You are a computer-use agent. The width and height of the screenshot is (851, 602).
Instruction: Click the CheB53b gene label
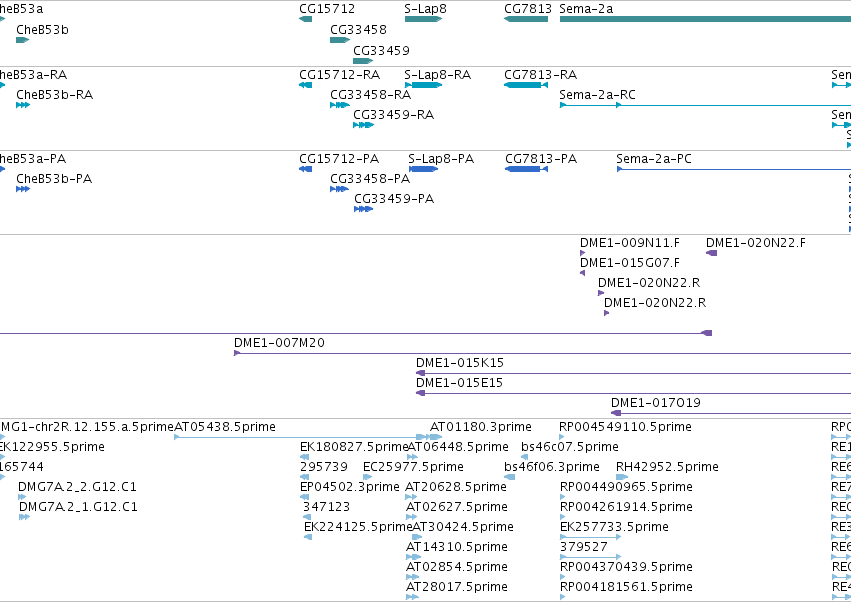[x=42, y=29]
